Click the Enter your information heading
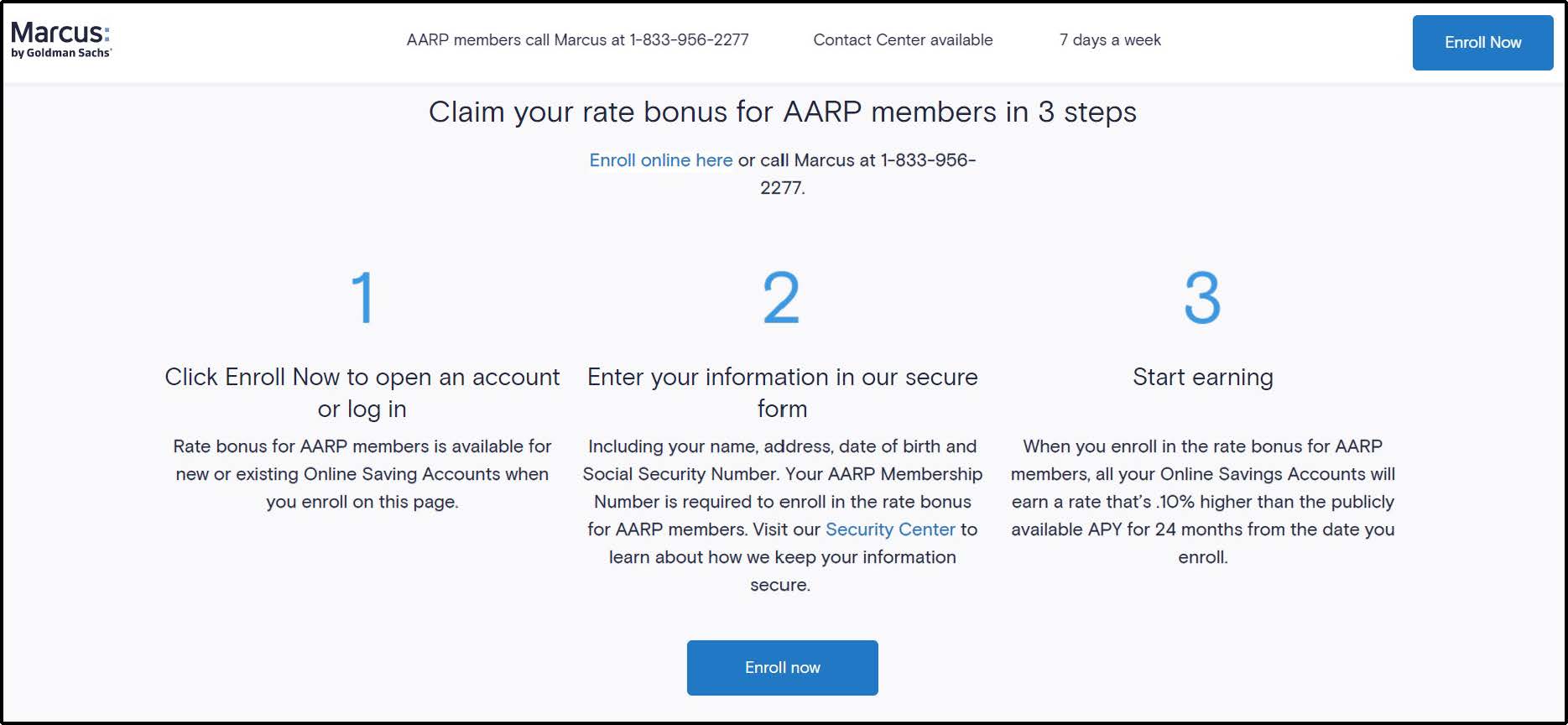The height and width of the screenshot is (725, 1568). coord(782,393)
